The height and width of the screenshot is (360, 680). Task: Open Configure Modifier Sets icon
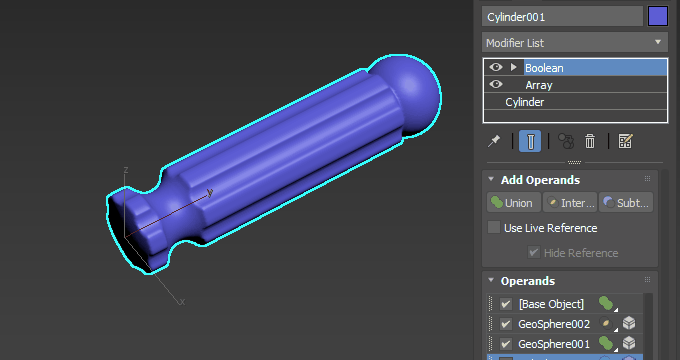[x=625, y=141]
